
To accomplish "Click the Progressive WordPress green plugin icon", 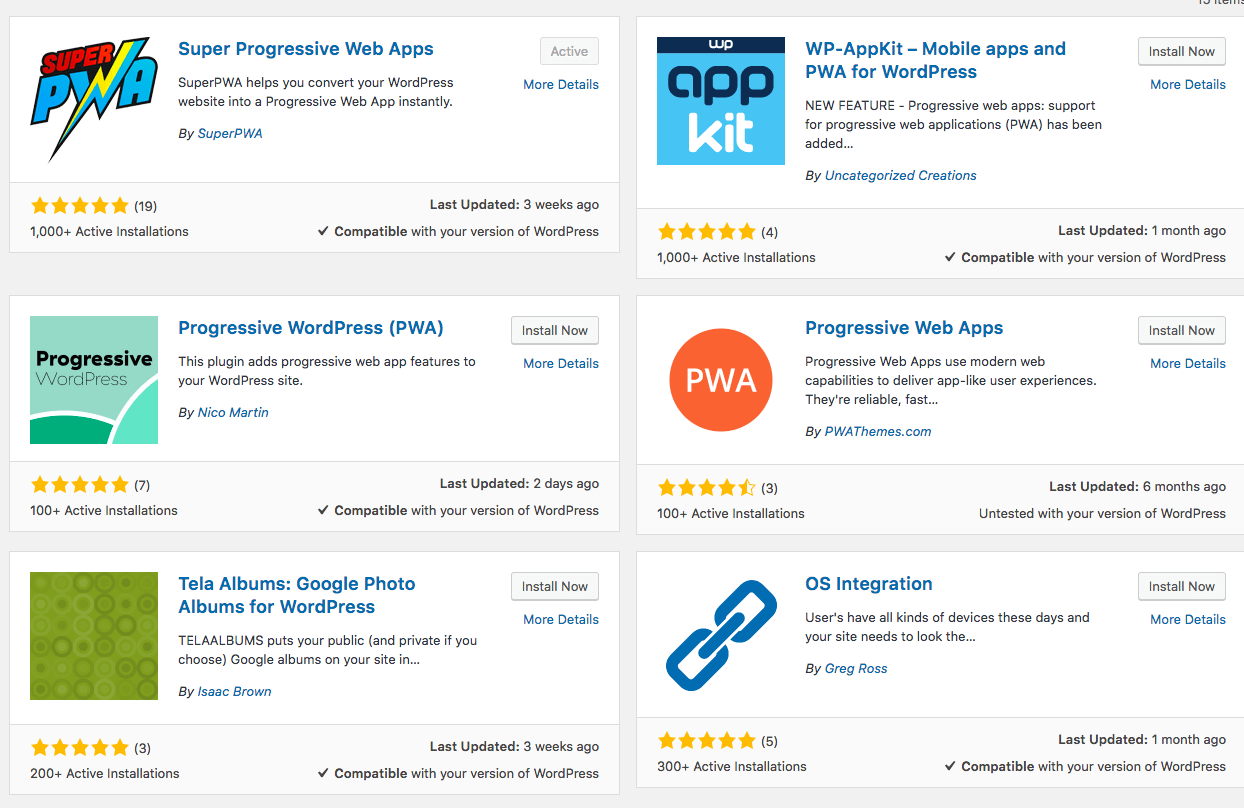I will 94,379.
